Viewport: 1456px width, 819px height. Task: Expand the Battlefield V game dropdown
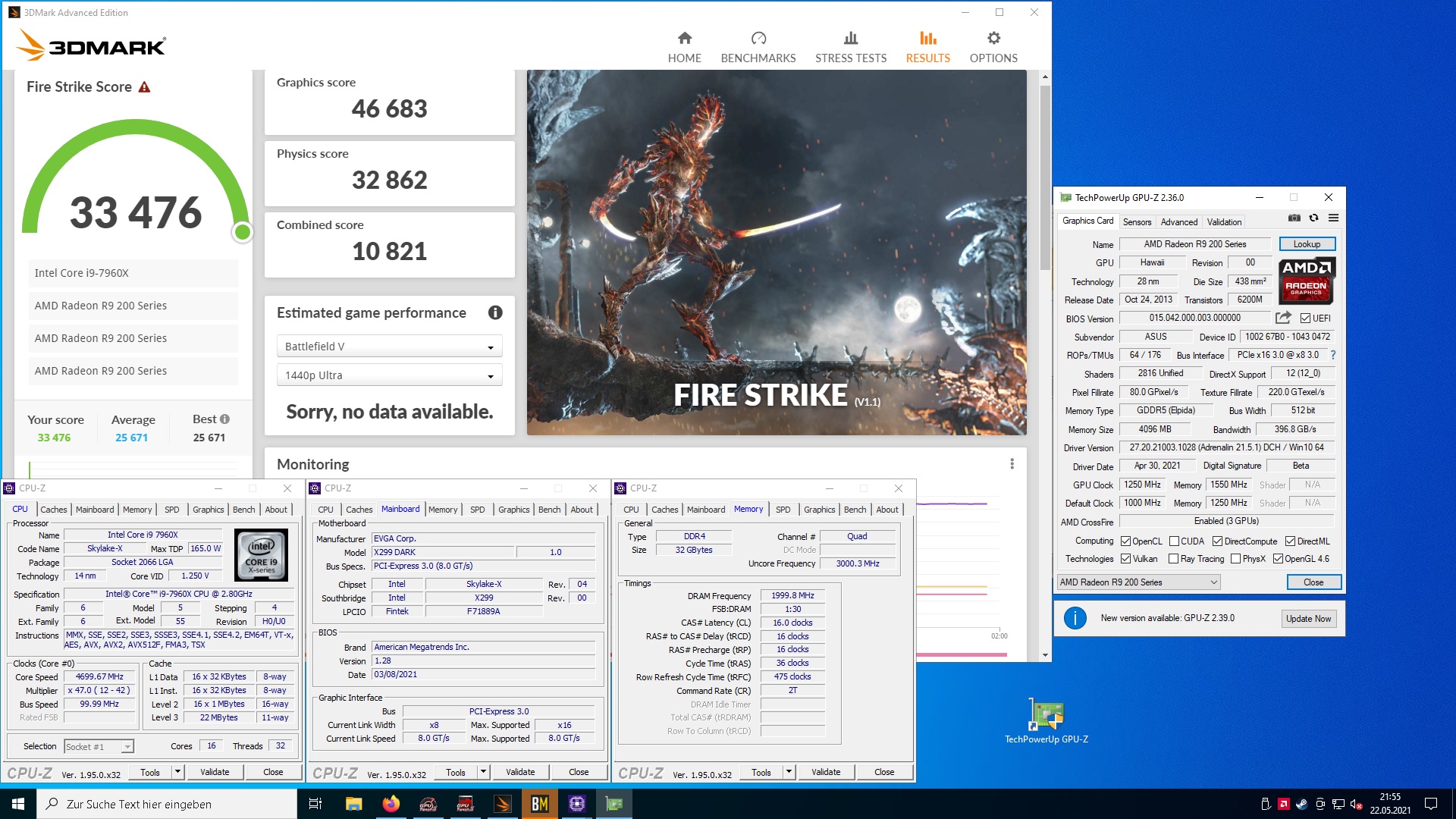pyautogui.click(x=389, y=347)
